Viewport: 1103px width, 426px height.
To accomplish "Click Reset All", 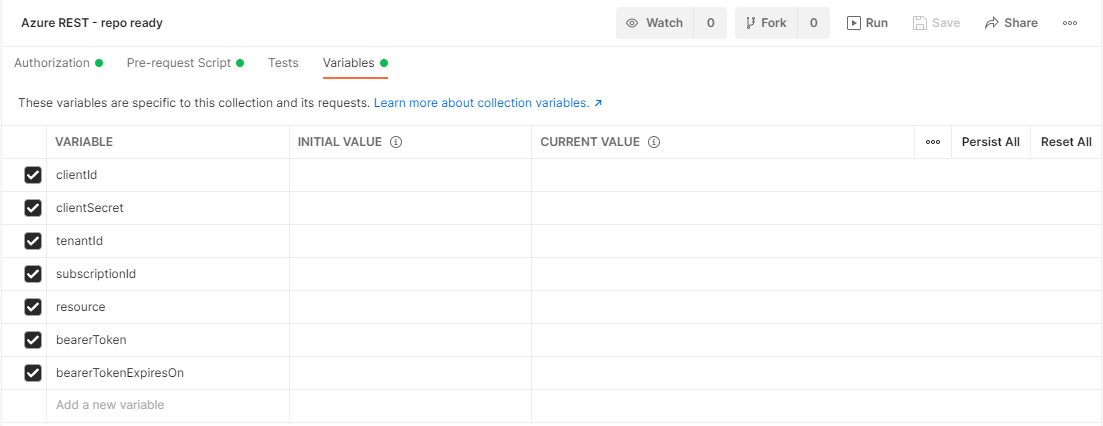I will click(1066, 142).
